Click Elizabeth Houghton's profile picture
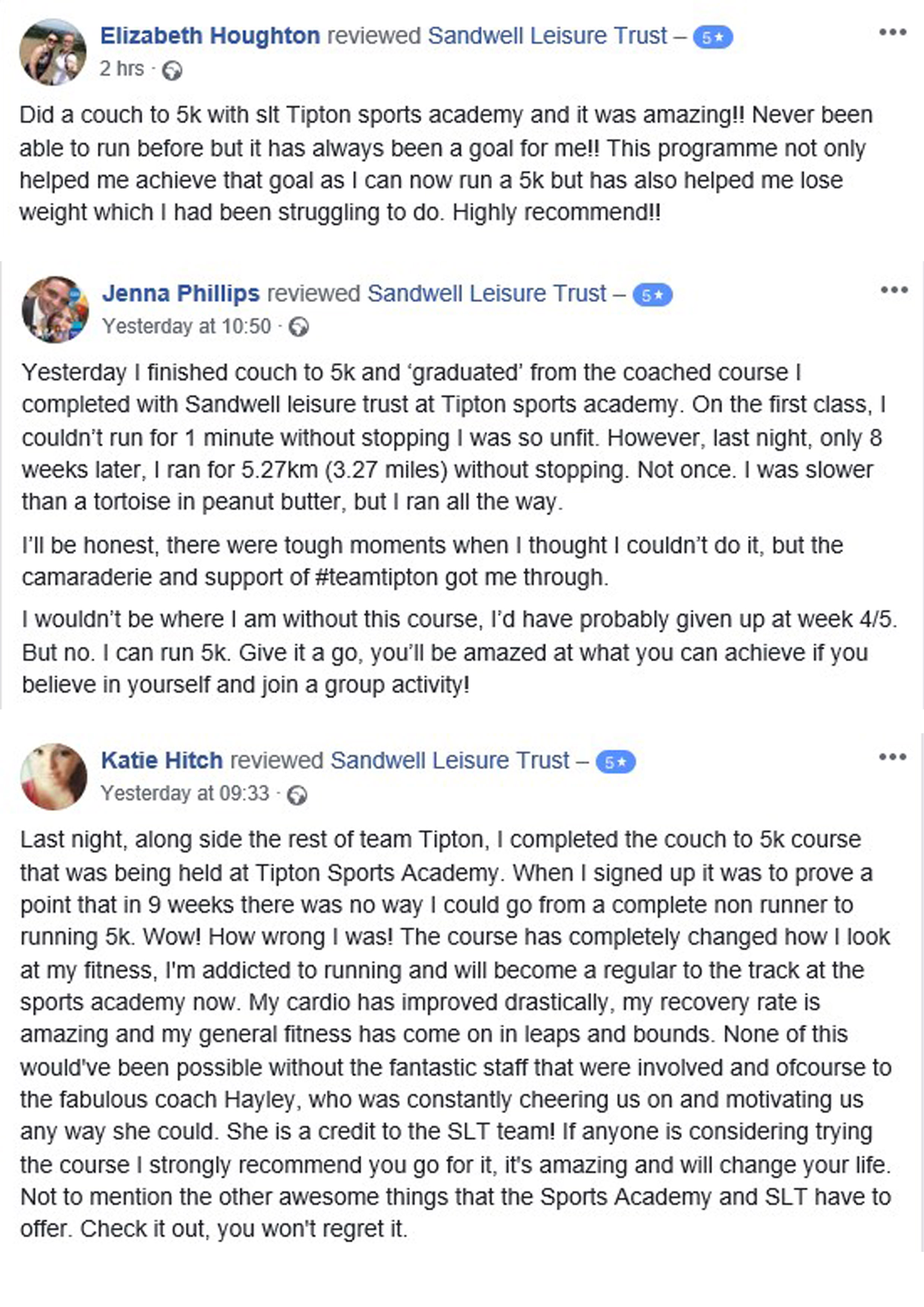 click(x=53, y=53)
